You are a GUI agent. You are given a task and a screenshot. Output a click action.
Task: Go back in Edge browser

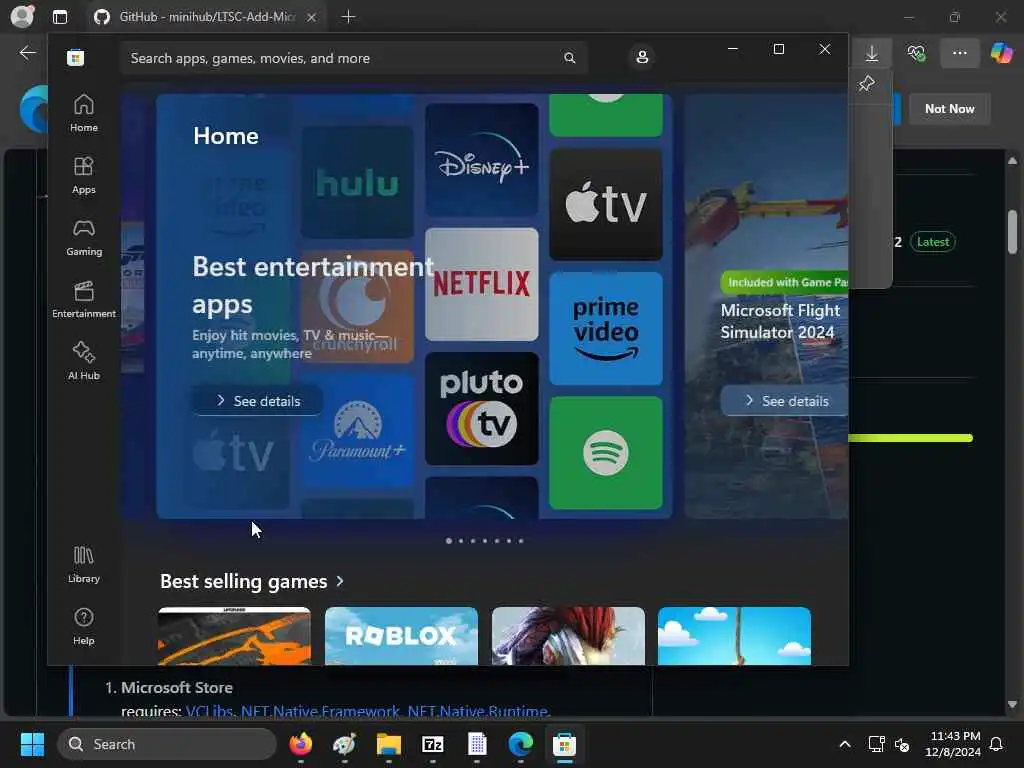pos(27,53)
